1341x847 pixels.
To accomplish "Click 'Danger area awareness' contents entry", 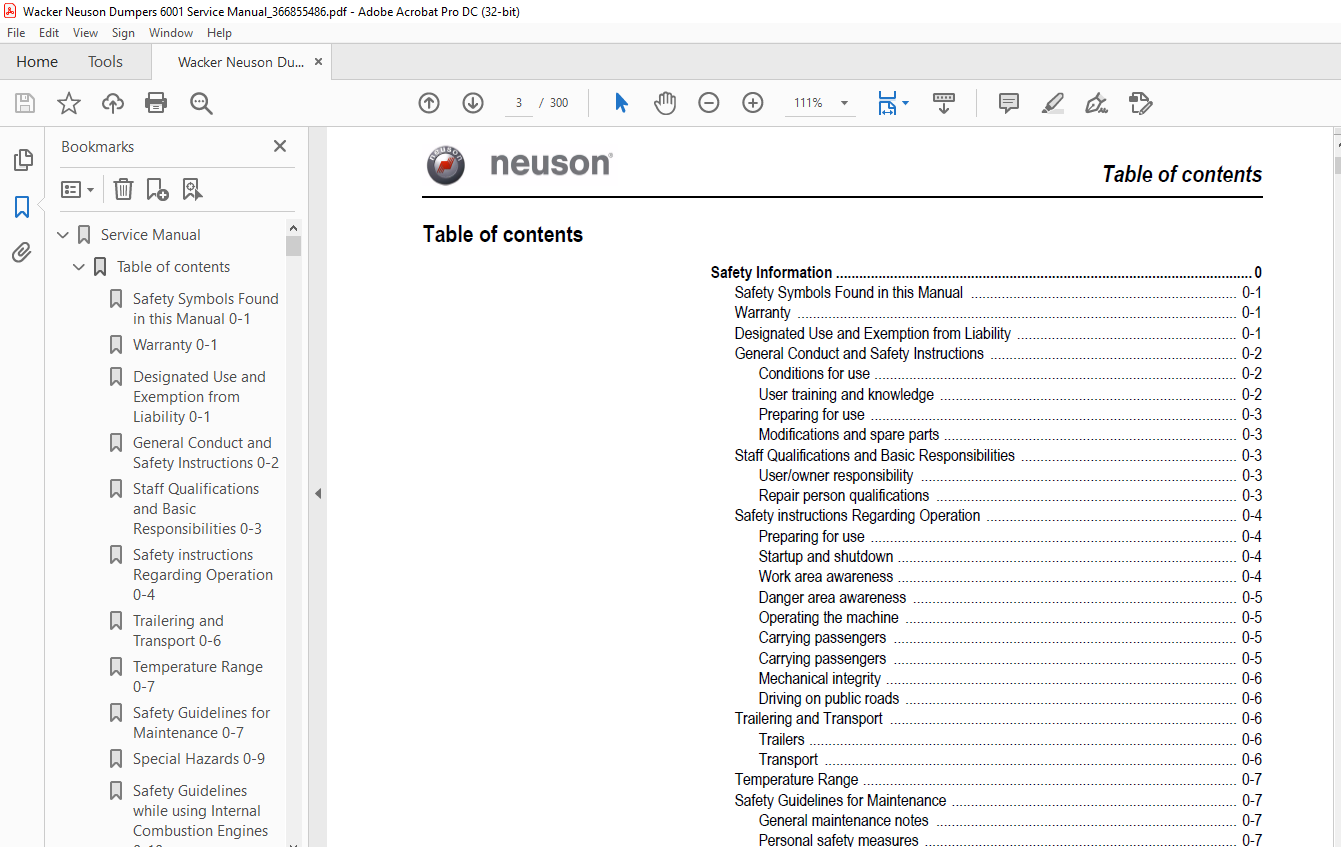I will click(x=832, y=598).
